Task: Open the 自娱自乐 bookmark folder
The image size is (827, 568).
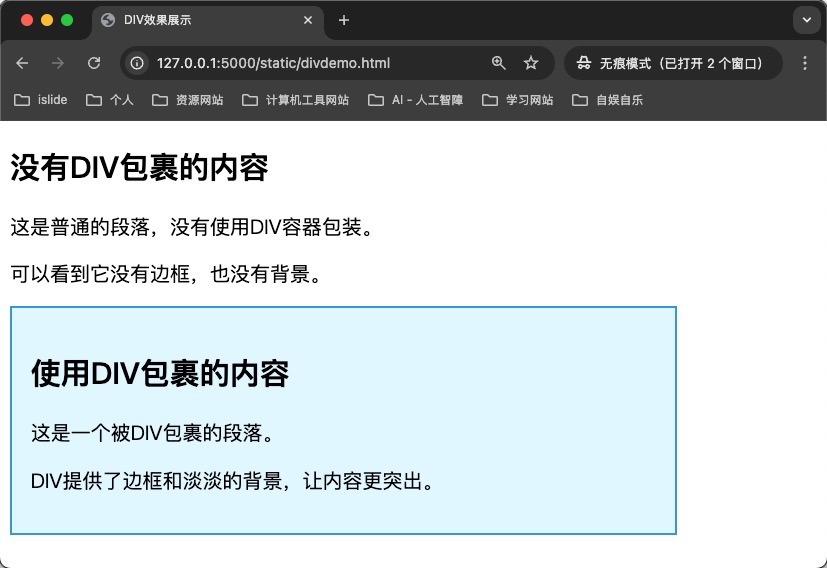Action: [608, 100]
